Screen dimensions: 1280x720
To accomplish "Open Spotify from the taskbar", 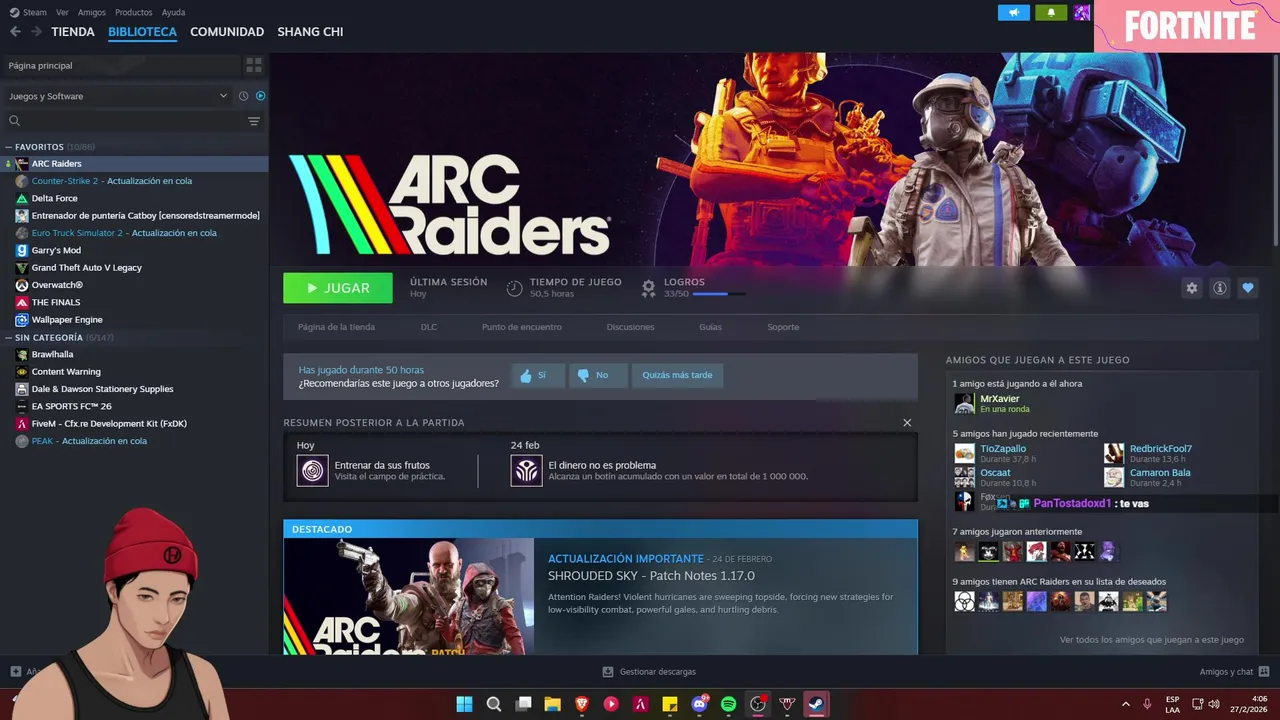I will coord(728,704).
